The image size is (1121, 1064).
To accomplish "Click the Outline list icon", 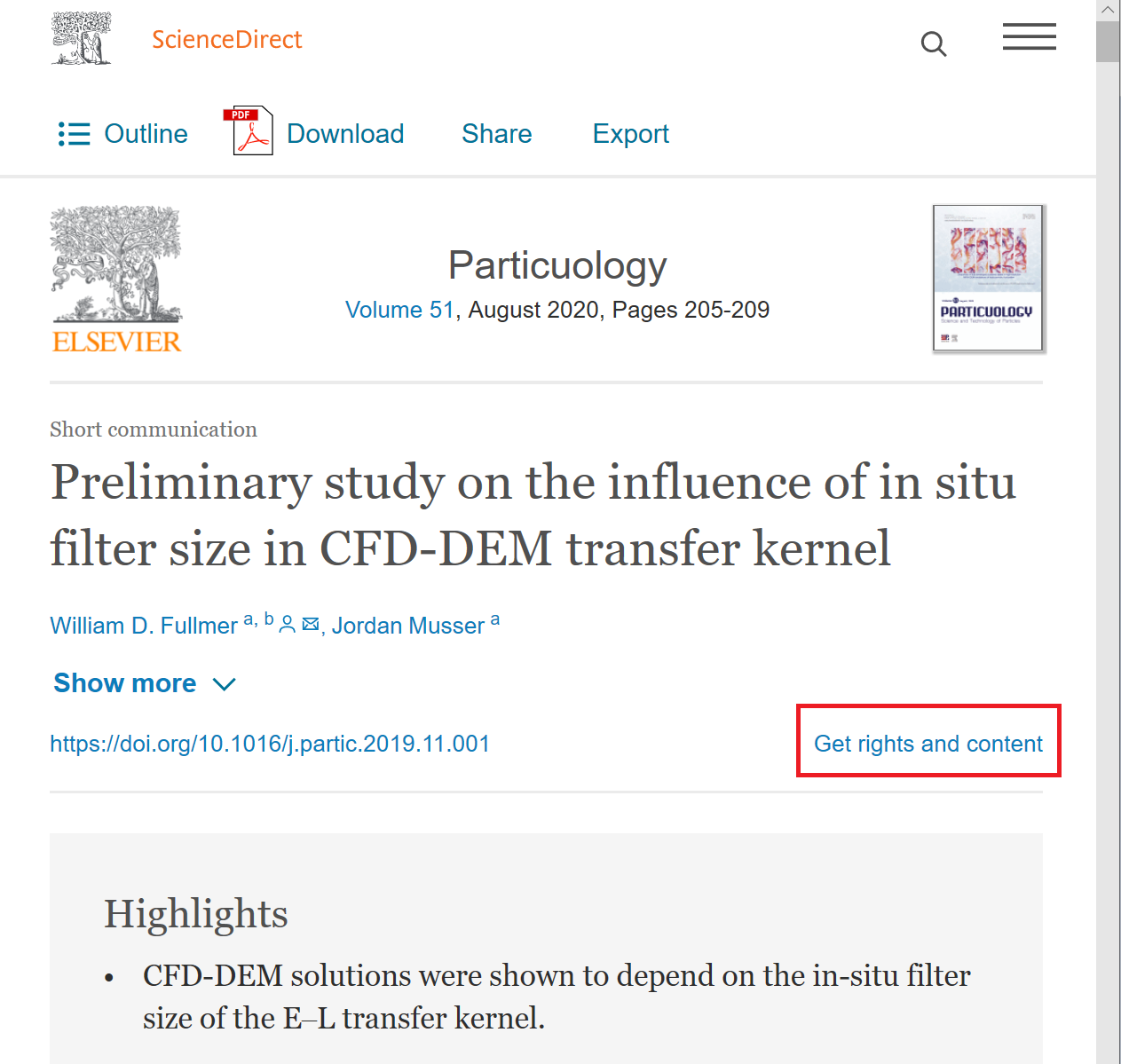I will tap(75, 134).
